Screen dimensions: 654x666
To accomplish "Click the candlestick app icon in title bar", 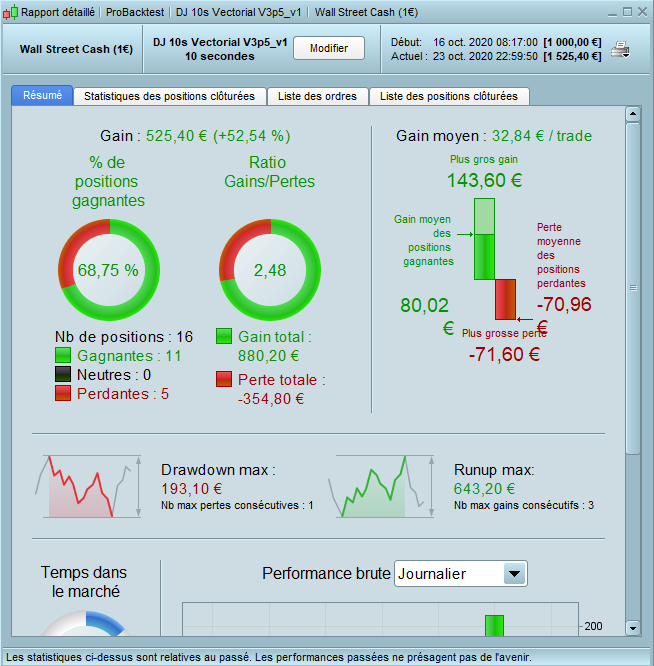I will [x=11, y=12].
